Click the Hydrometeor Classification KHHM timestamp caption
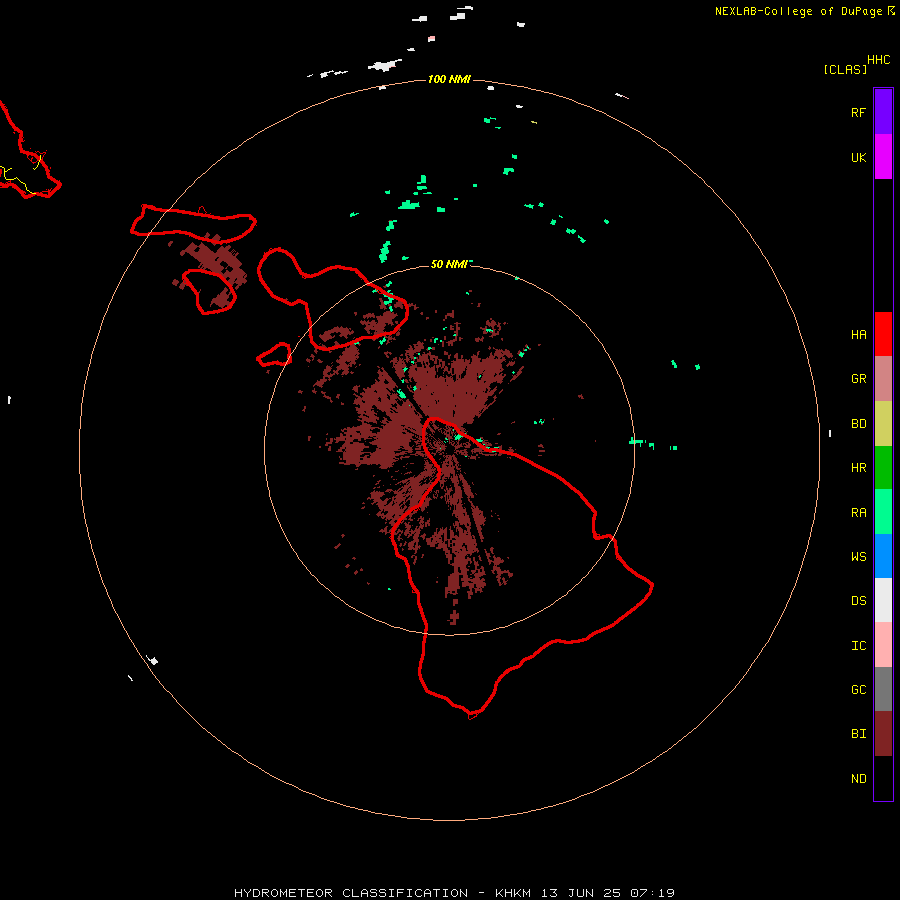Image resolution: width=900 pixels, height=900 pixels. [454, 893]
